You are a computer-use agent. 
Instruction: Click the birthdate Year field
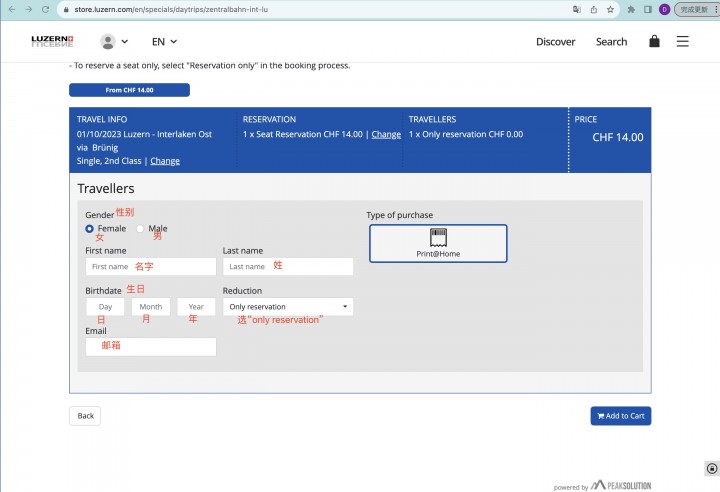pos(196,306)
